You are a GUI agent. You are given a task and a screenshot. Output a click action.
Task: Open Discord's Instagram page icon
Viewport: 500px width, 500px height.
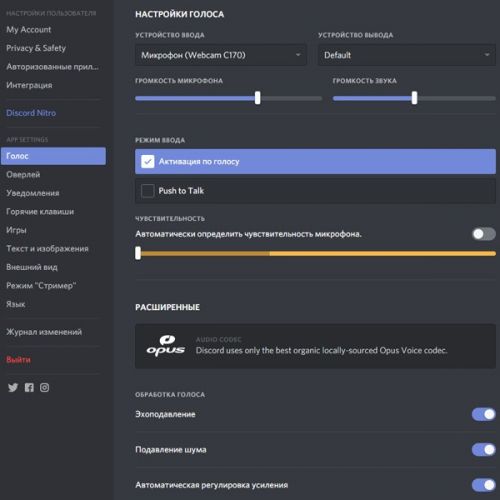coord(44,387)
